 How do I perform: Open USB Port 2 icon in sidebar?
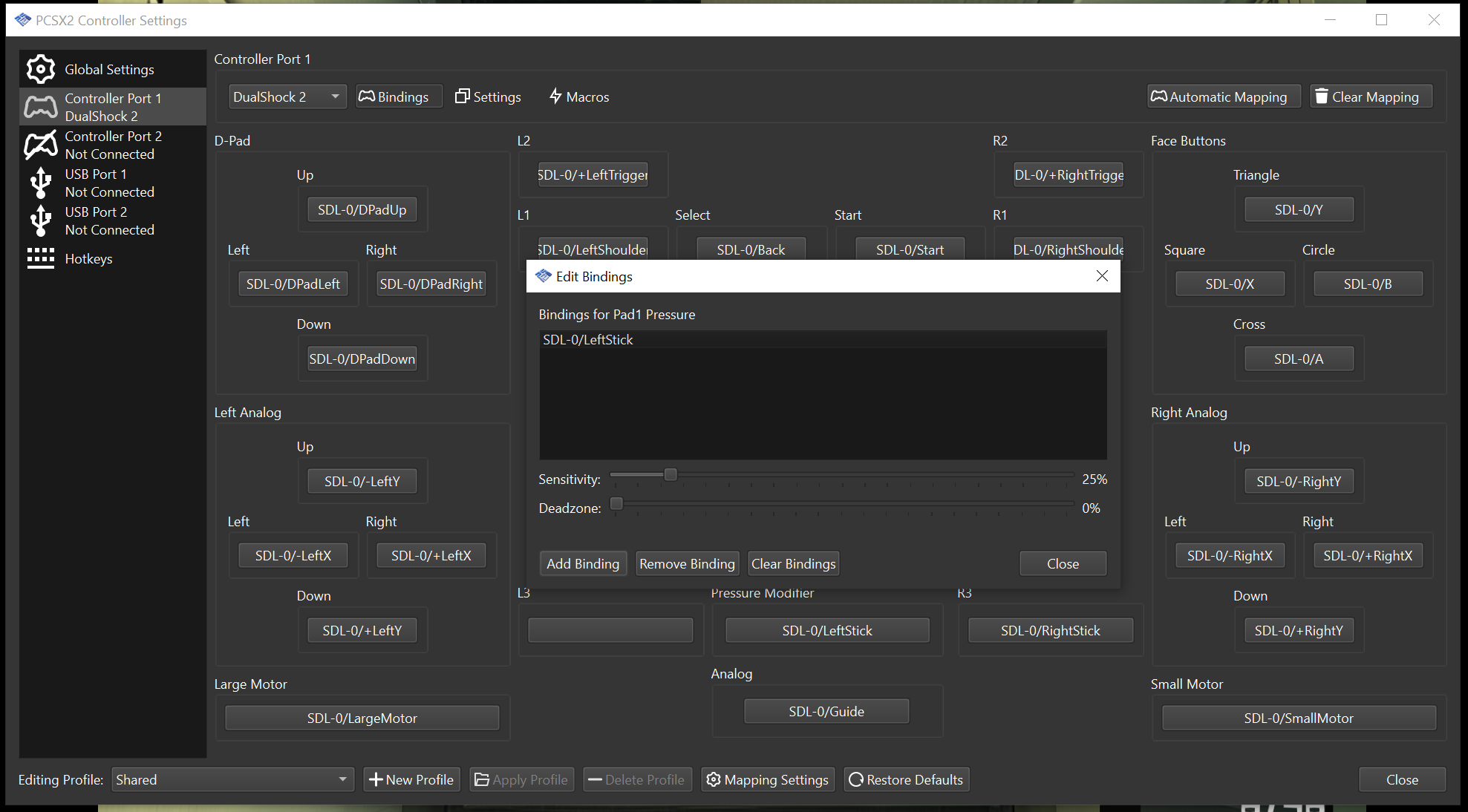point(41,220)
